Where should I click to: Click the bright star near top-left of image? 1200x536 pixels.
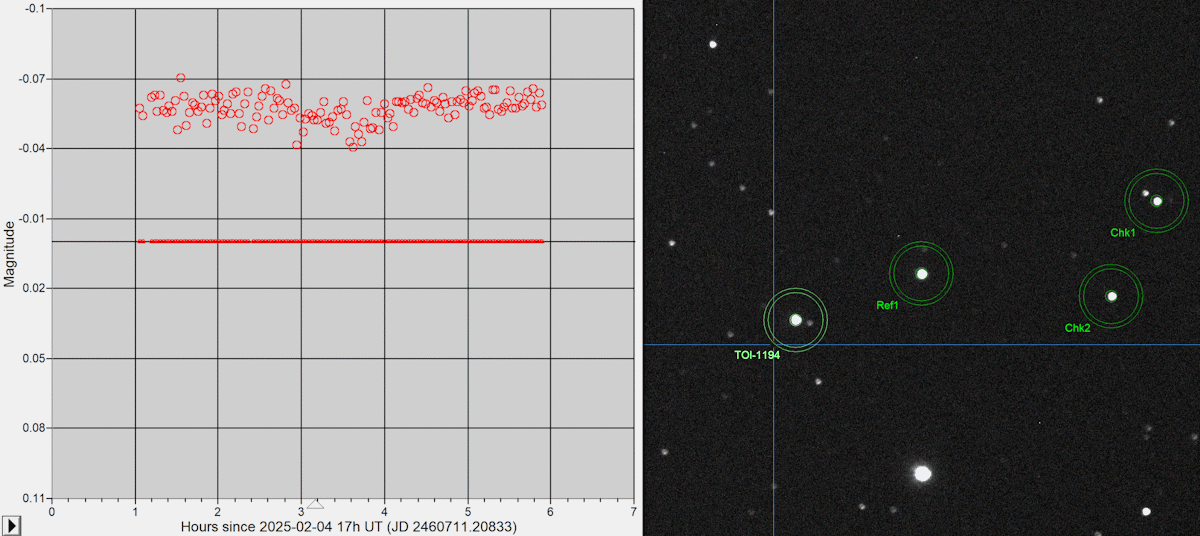click(x=713, y=44)
